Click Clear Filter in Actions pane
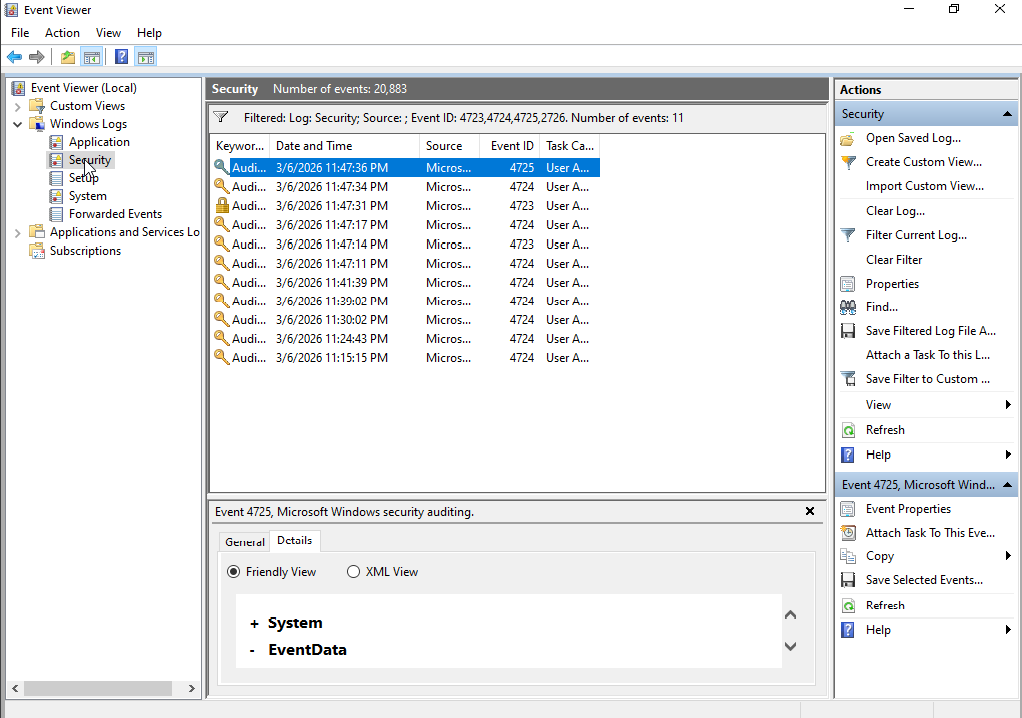This screenshot has height=718, width=1022. 894,260
